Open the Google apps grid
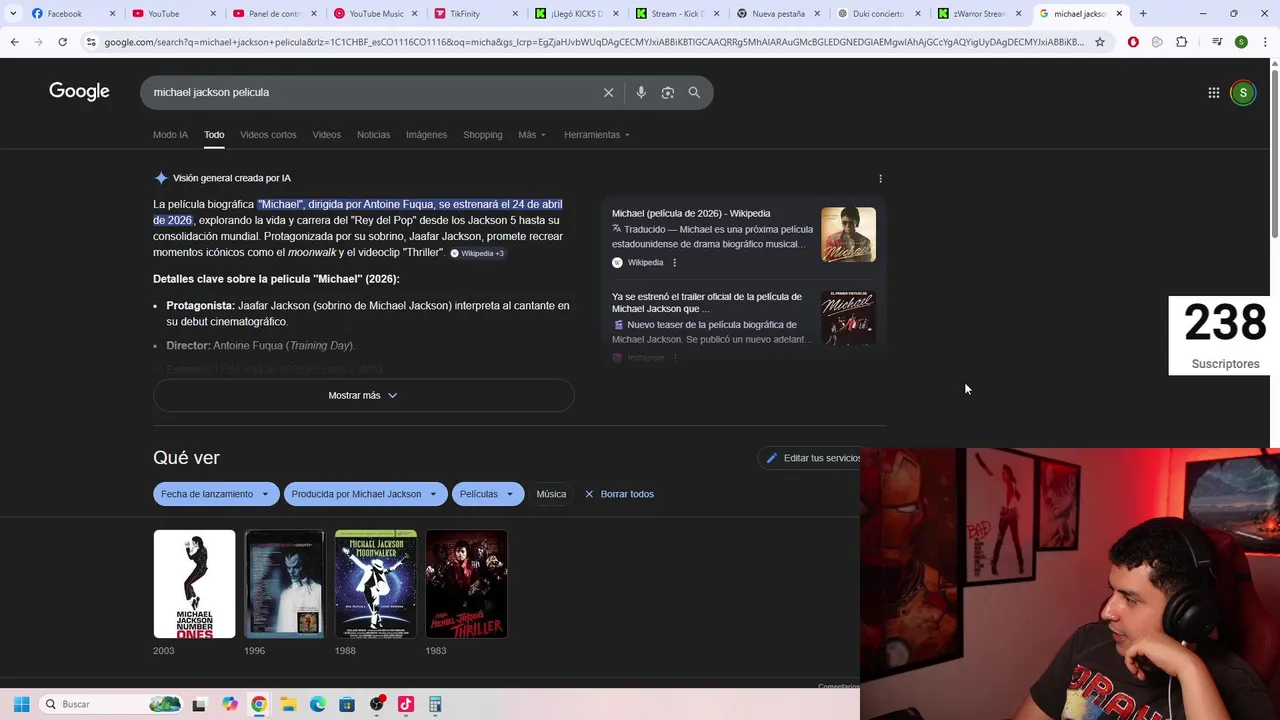The width and height of the screenshot is (1280, 720). [1213, 92]
